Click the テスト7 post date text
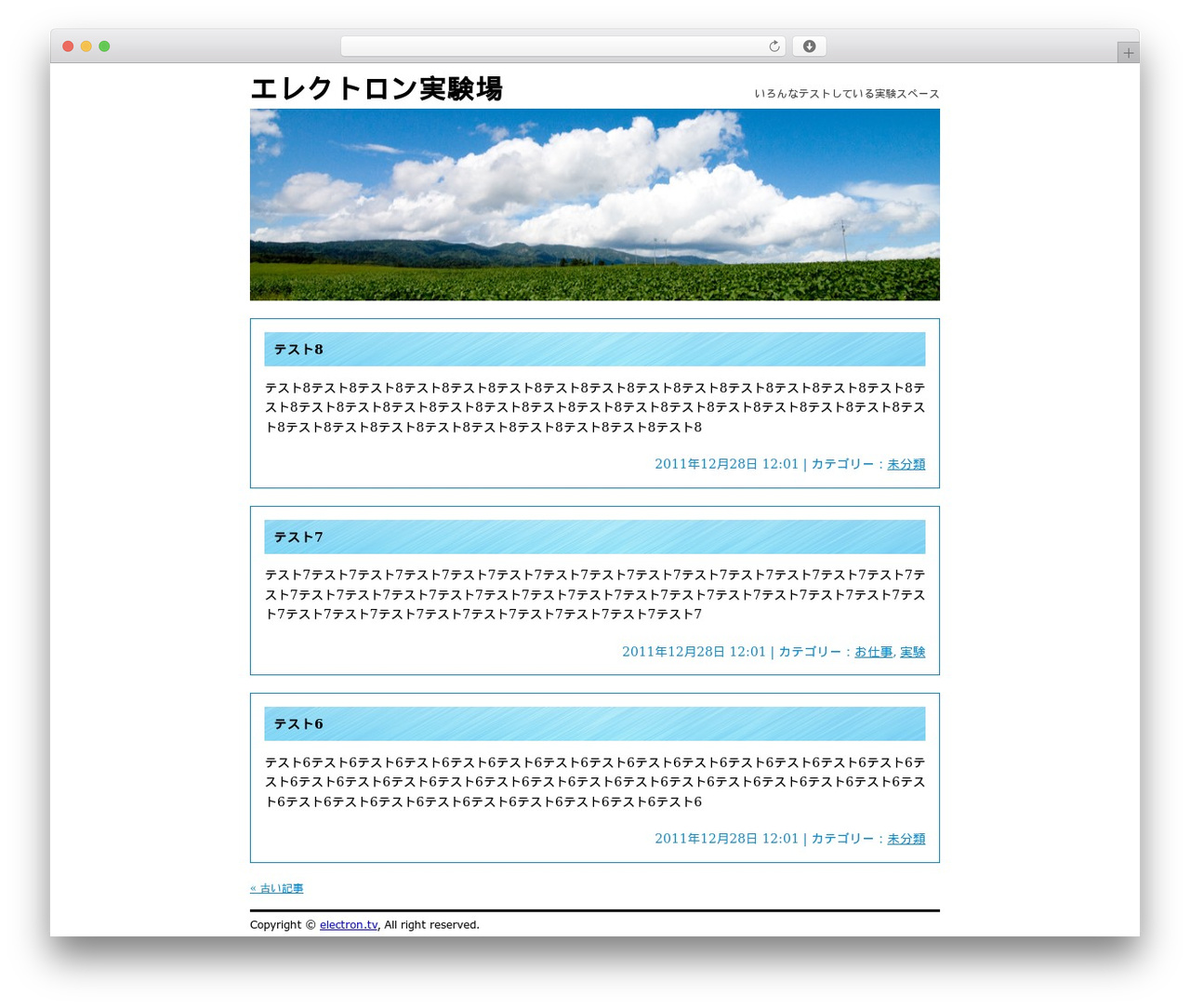Screen dimensions: 1190x1008 tap(694, 652)
